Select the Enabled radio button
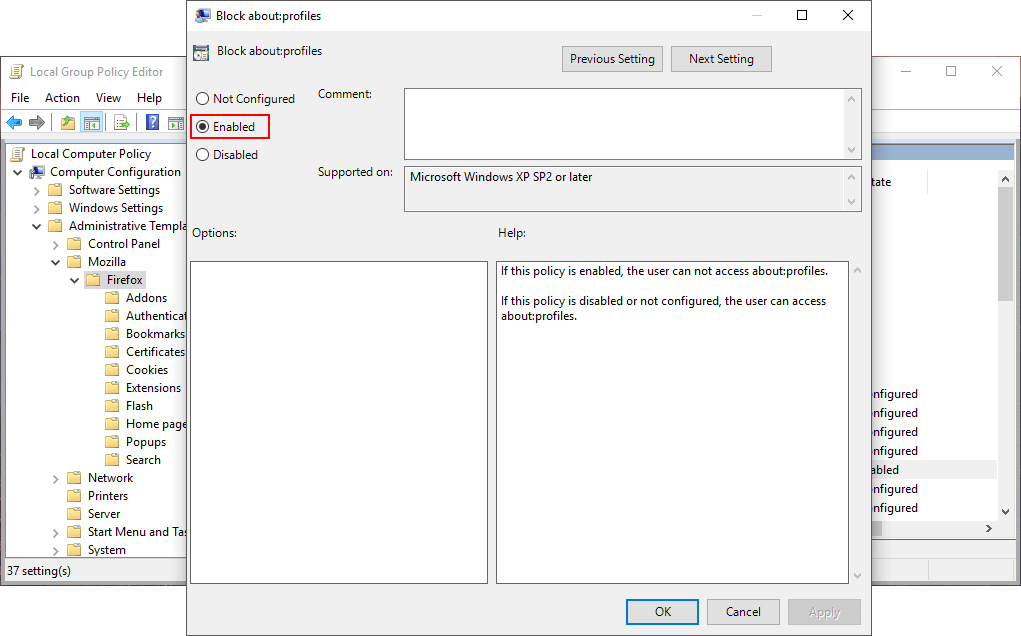Screen dimensions: 1021x636 [203, 126]
